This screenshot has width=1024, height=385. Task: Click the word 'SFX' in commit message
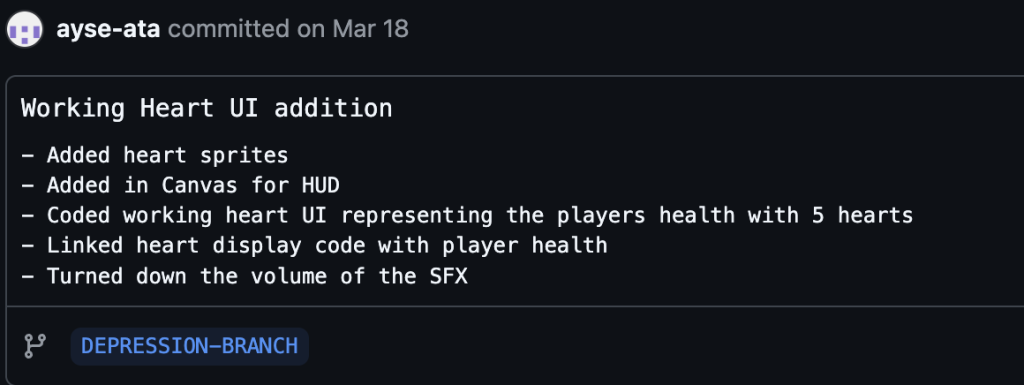[449, 275]
